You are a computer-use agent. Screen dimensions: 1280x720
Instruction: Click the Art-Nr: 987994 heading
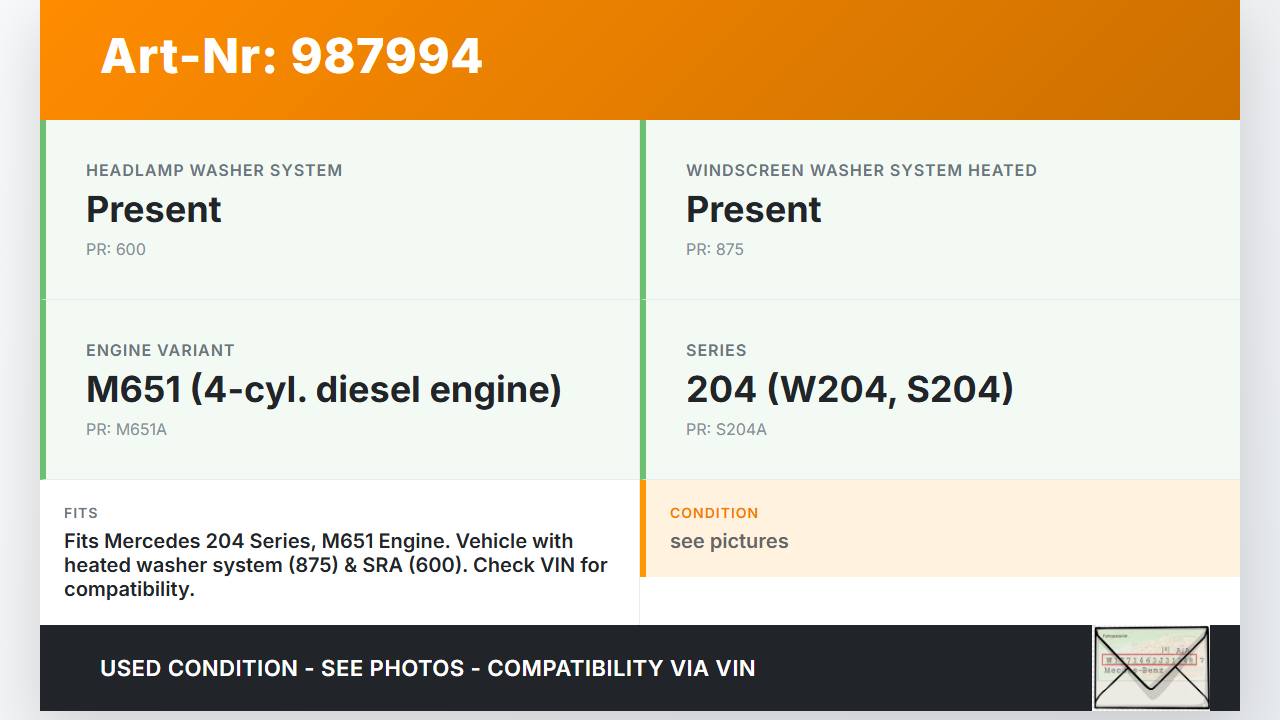pos(291,56)
